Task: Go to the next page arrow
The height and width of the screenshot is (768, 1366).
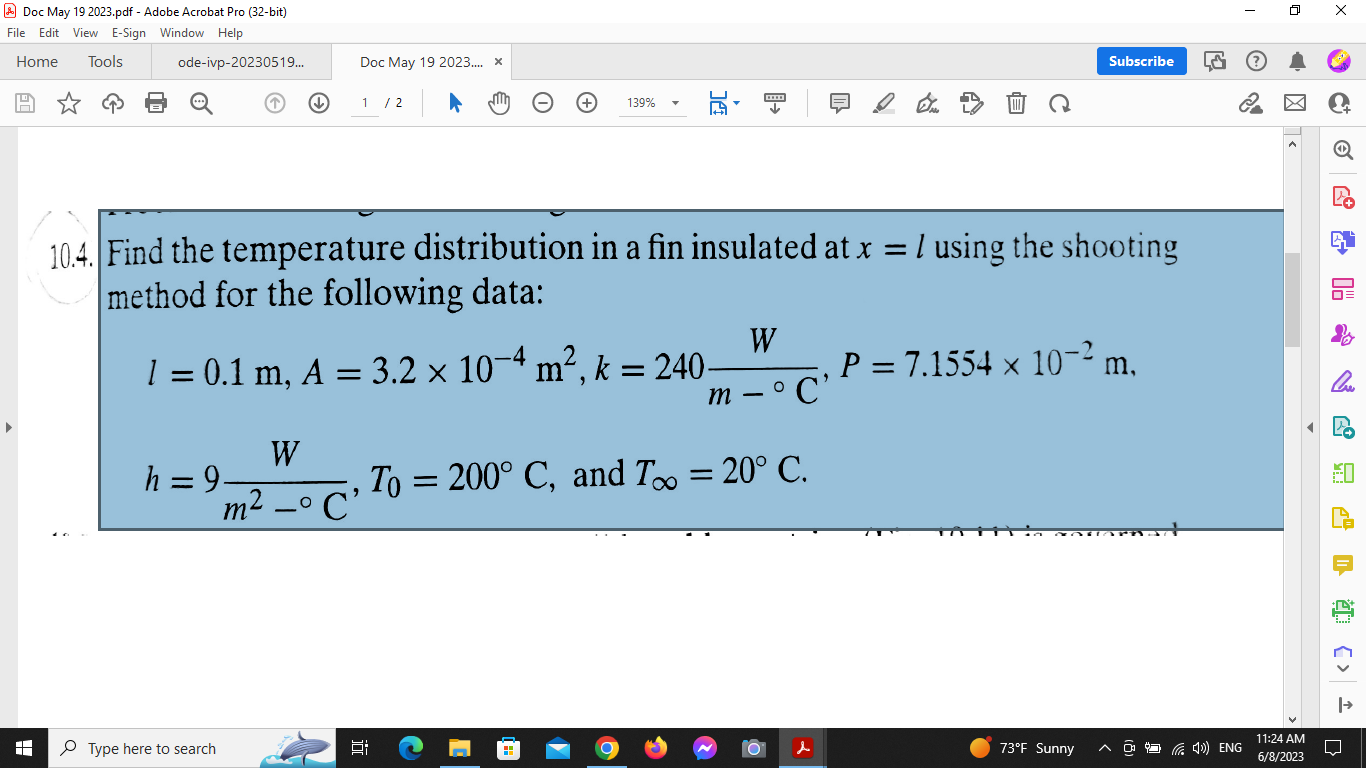Action: click(x=319, y=102)
